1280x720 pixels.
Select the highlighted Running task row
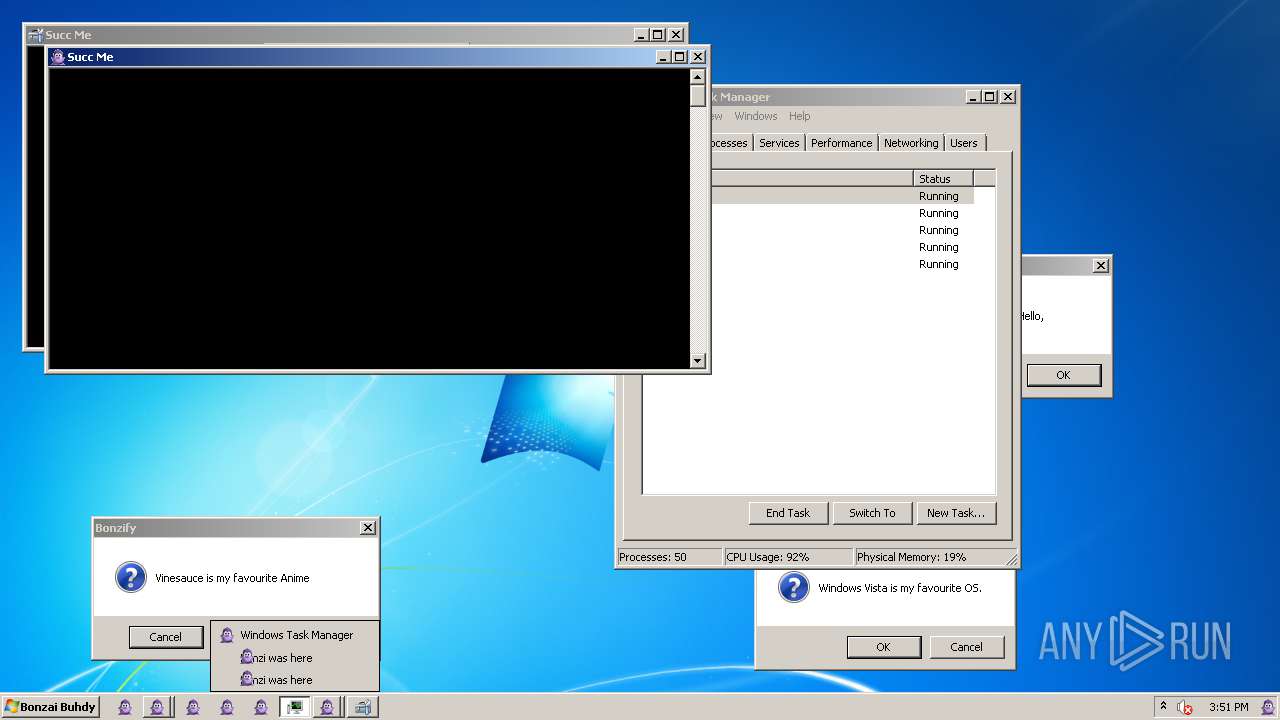(x=842, y=196)
